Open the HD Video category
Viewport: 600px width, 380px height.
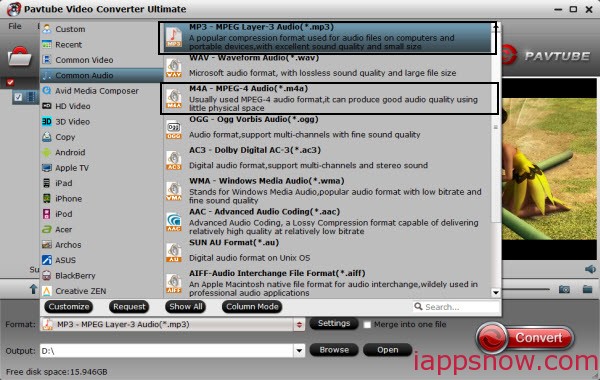101,106
